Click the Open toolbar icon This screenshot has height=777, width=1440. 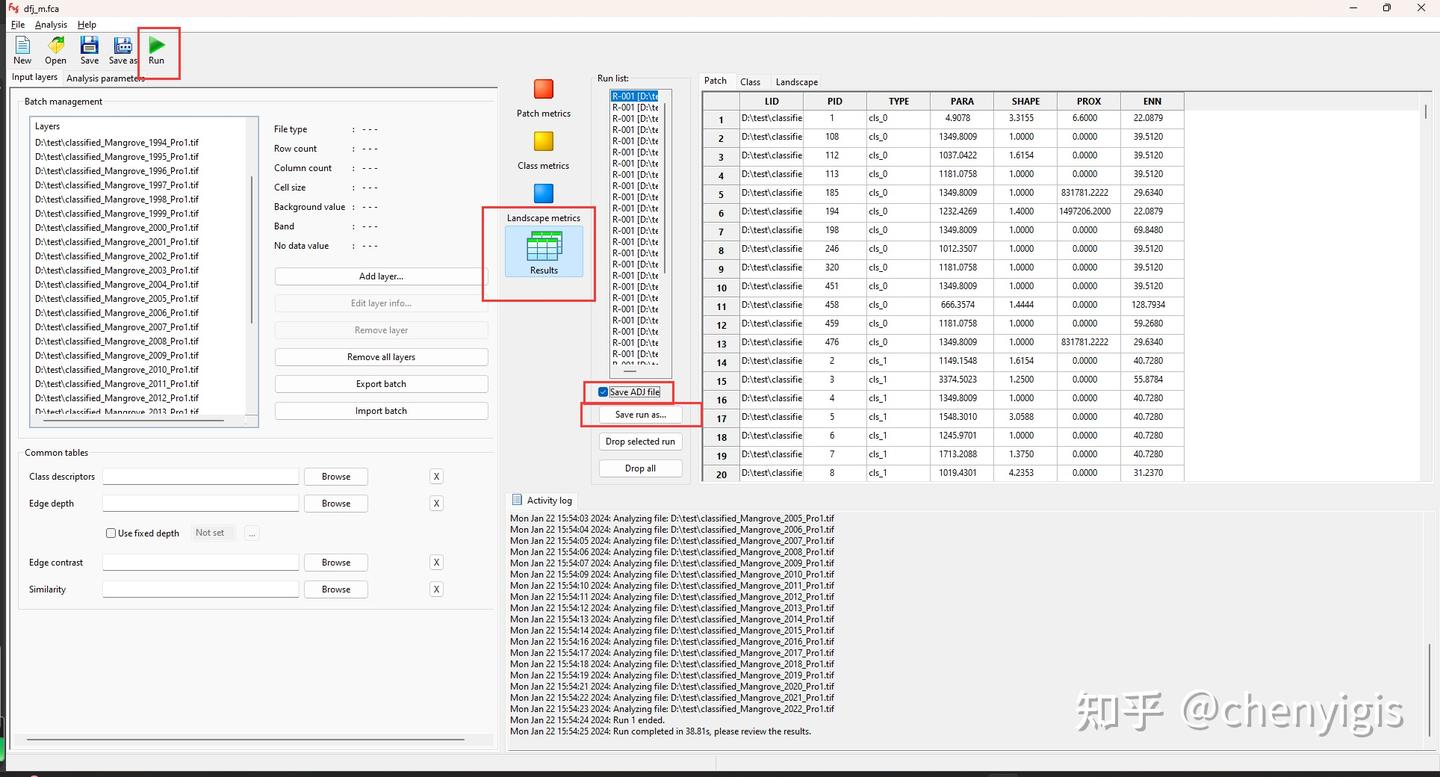pyautogui.click(x=56, y=45)
